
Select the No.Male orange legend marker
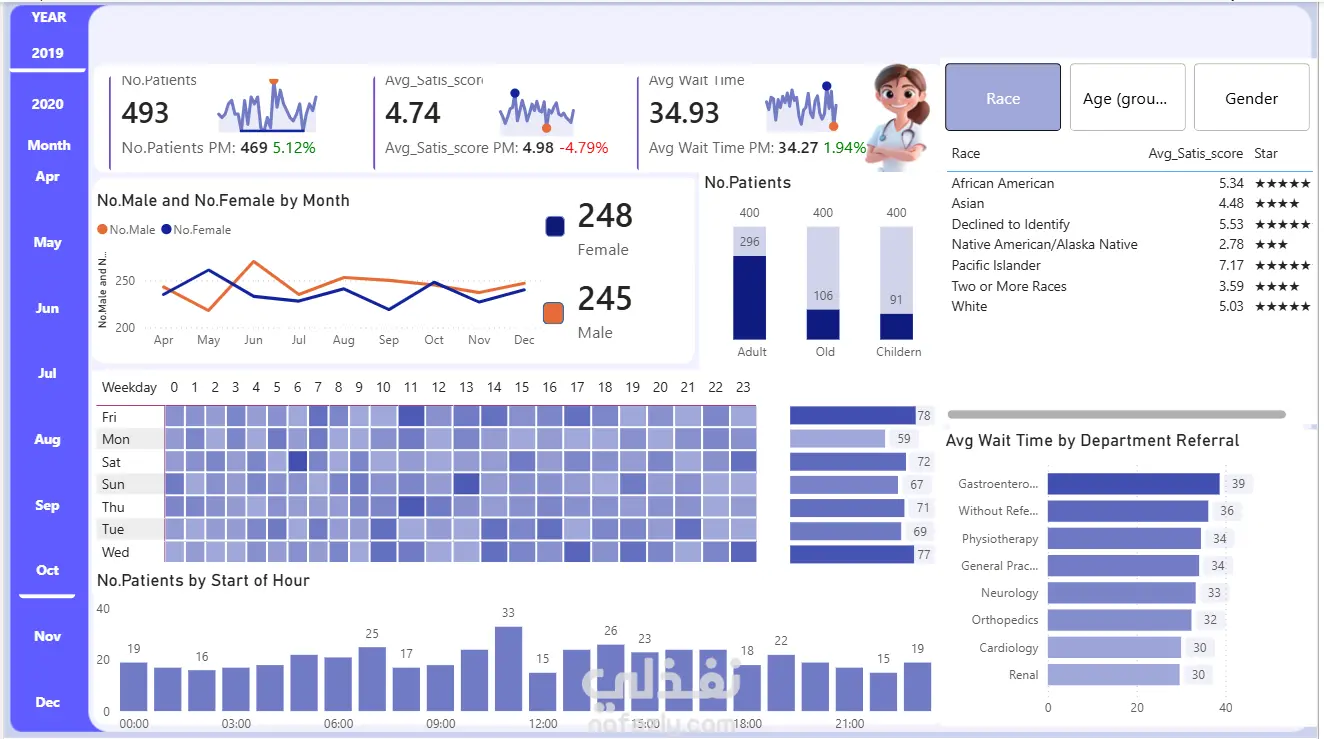point(102,230)
